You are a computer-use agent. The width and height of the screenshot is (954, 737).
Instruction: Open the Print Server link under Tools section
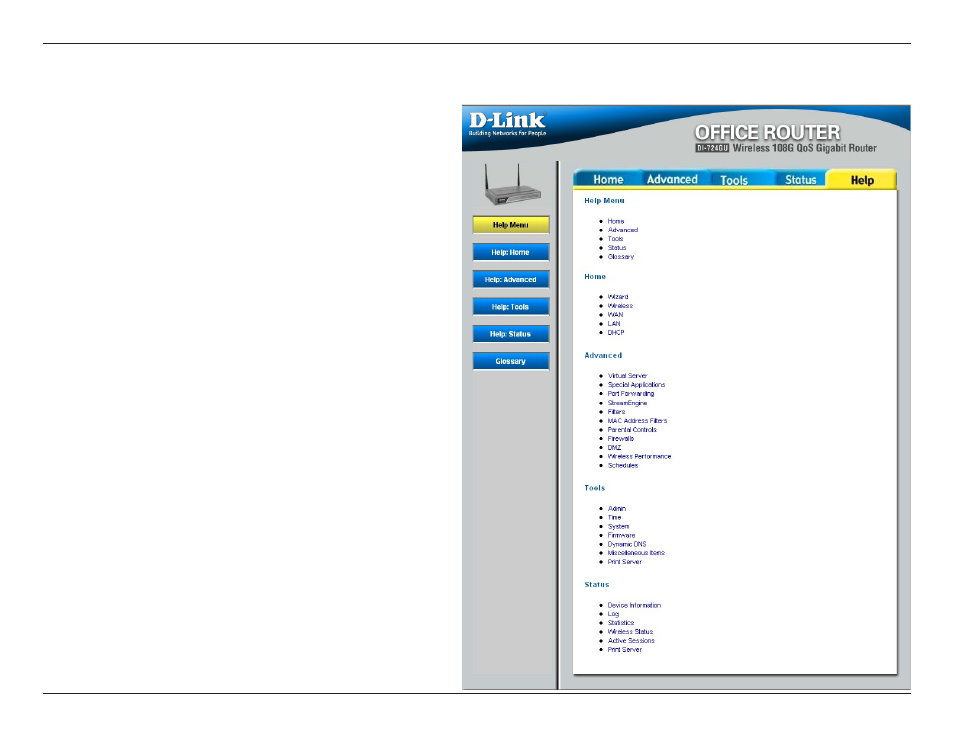click(x=624, y=562)
